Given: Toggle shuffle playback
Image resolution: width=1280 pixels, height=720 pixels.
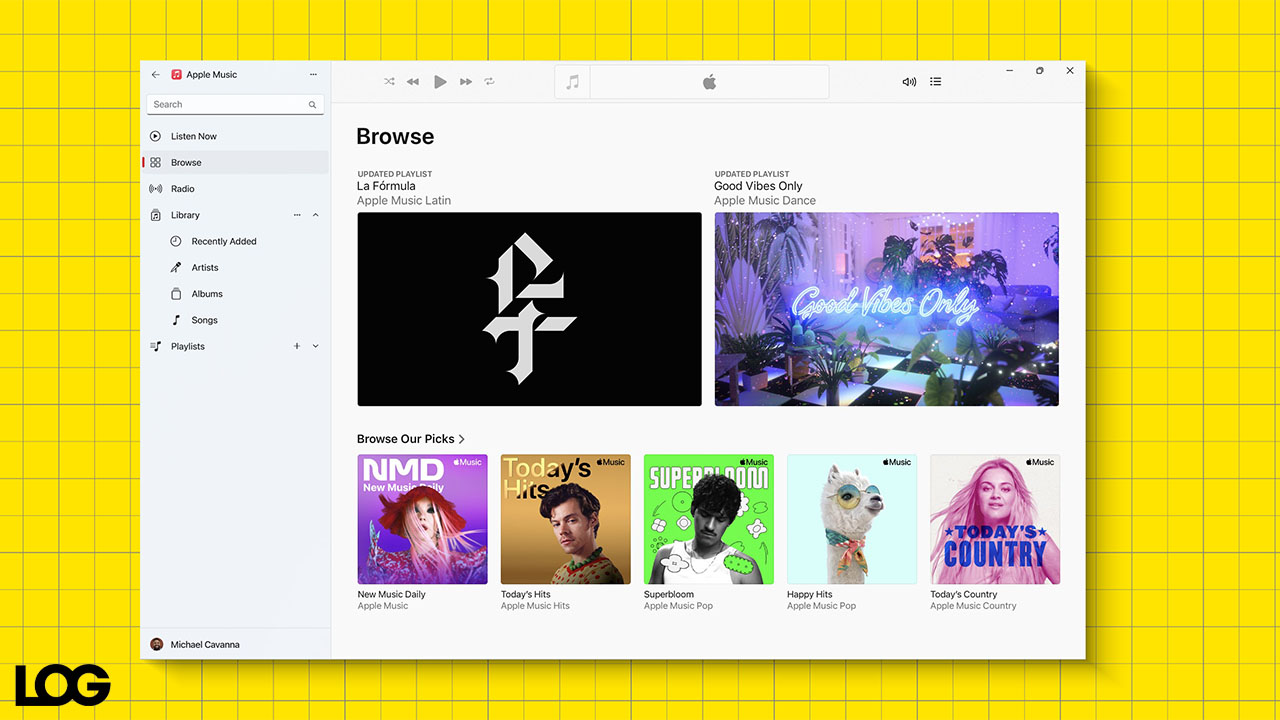Looking at the screenshot, I should tap(389, 82).
